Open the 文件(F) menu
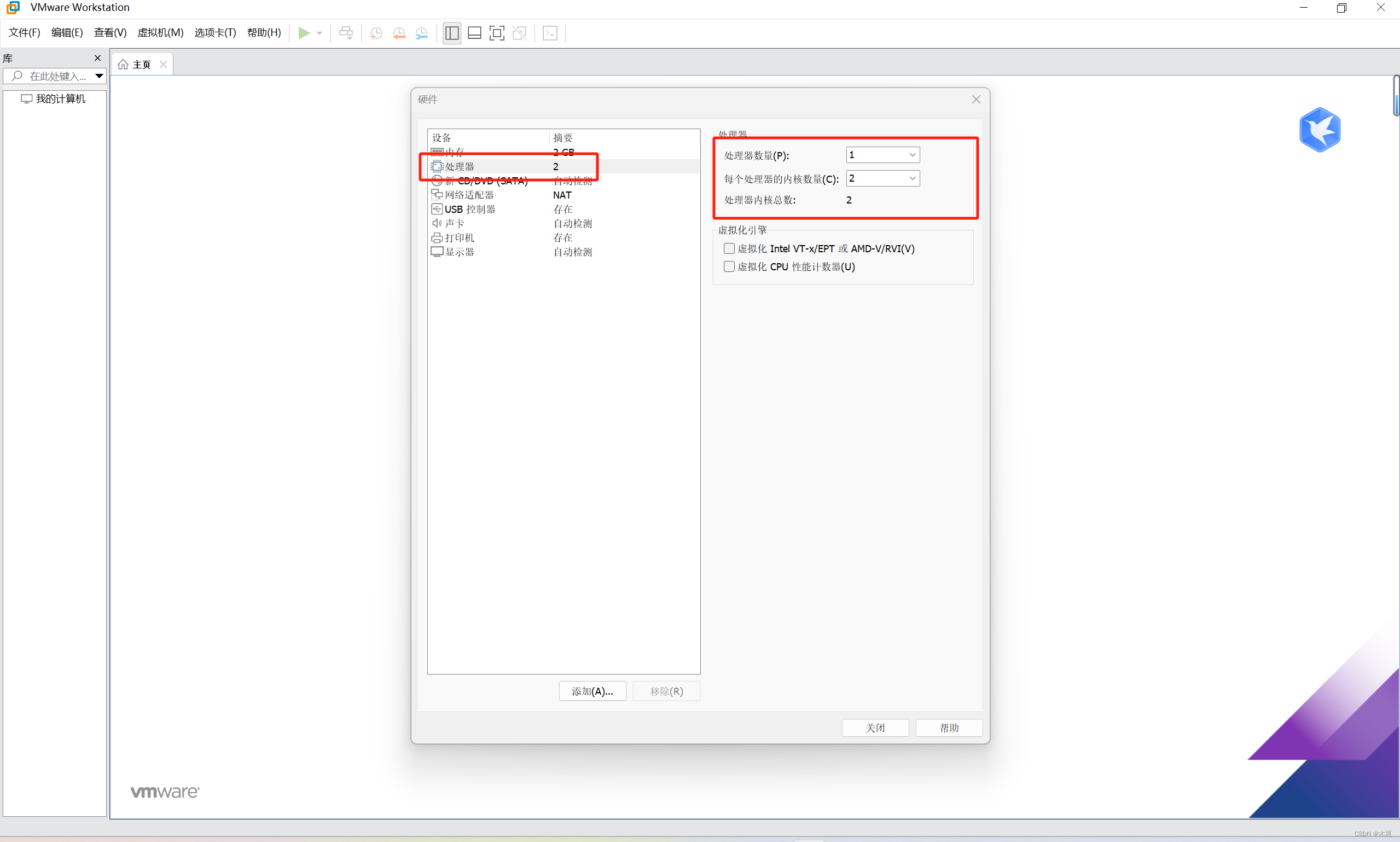Image resolution: width=1400 pixels, height=842 pixels. (25, 33)
